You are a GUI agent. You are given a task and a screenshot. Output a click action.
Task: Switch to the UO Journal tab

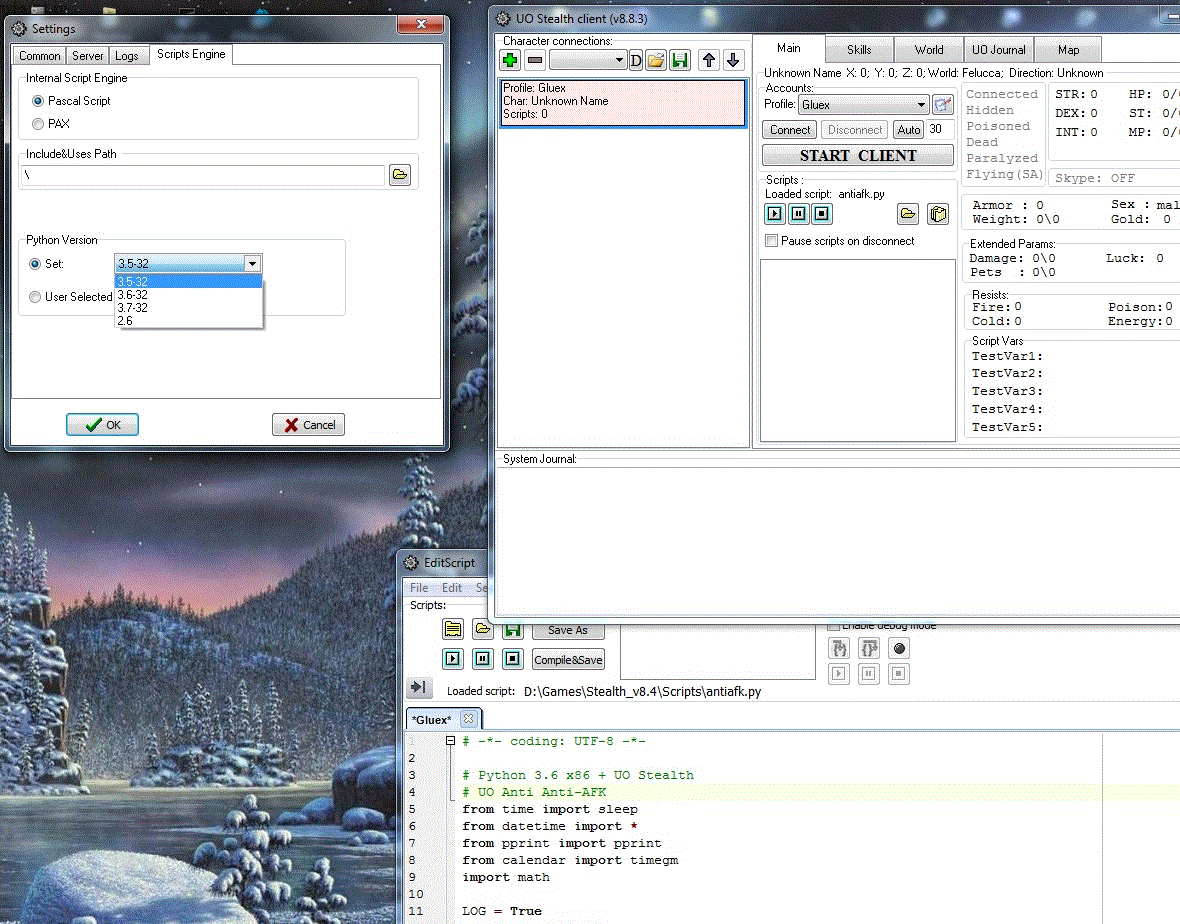[997, 50]
